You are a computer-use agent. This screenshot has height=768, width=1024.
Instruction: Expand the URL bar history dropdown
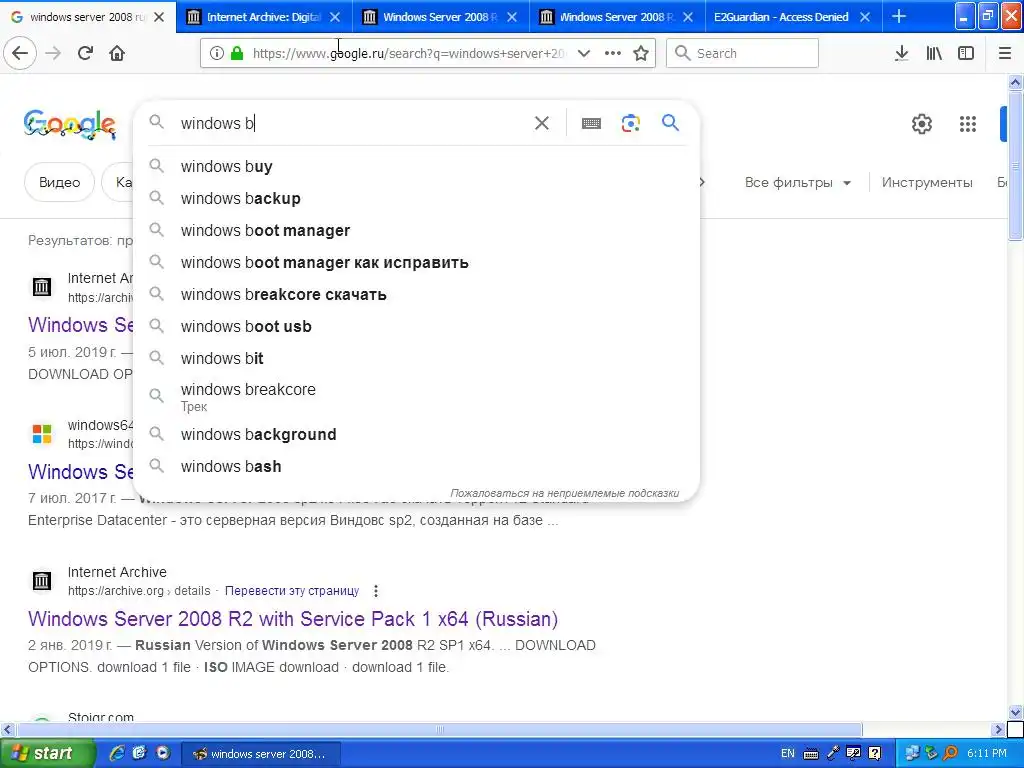point(584,53)
